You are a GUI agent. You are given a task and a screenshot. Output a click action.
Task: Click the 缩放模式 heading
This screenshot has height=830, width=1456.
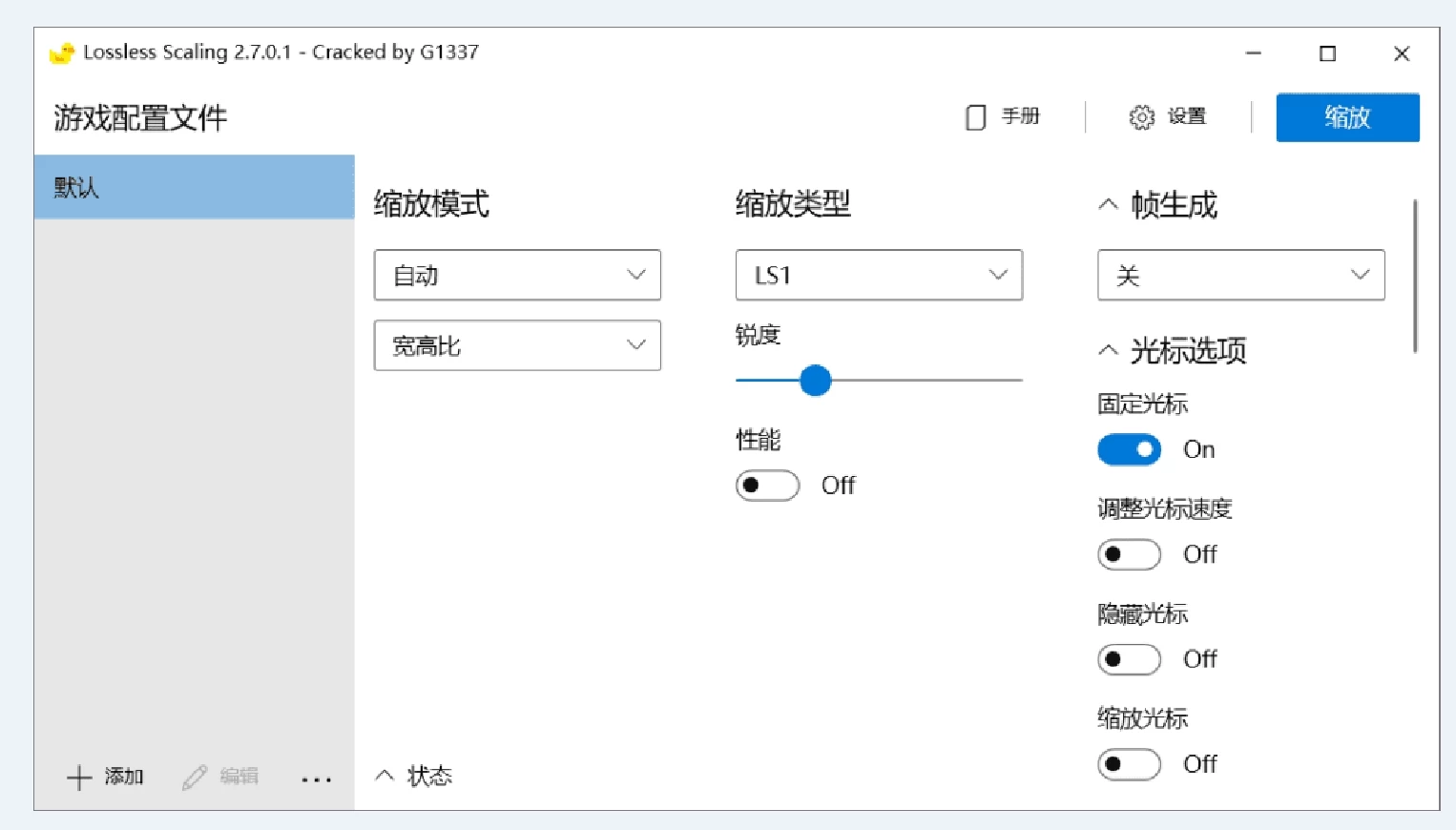click(x=431, y=204)
